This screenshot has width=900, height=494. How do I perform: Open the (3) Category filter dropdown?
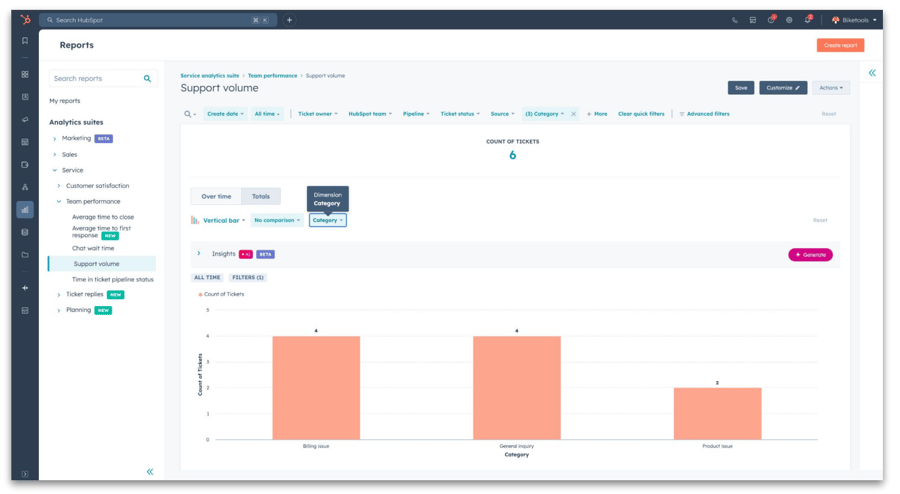pyautogui.click(x=545, y=114)
